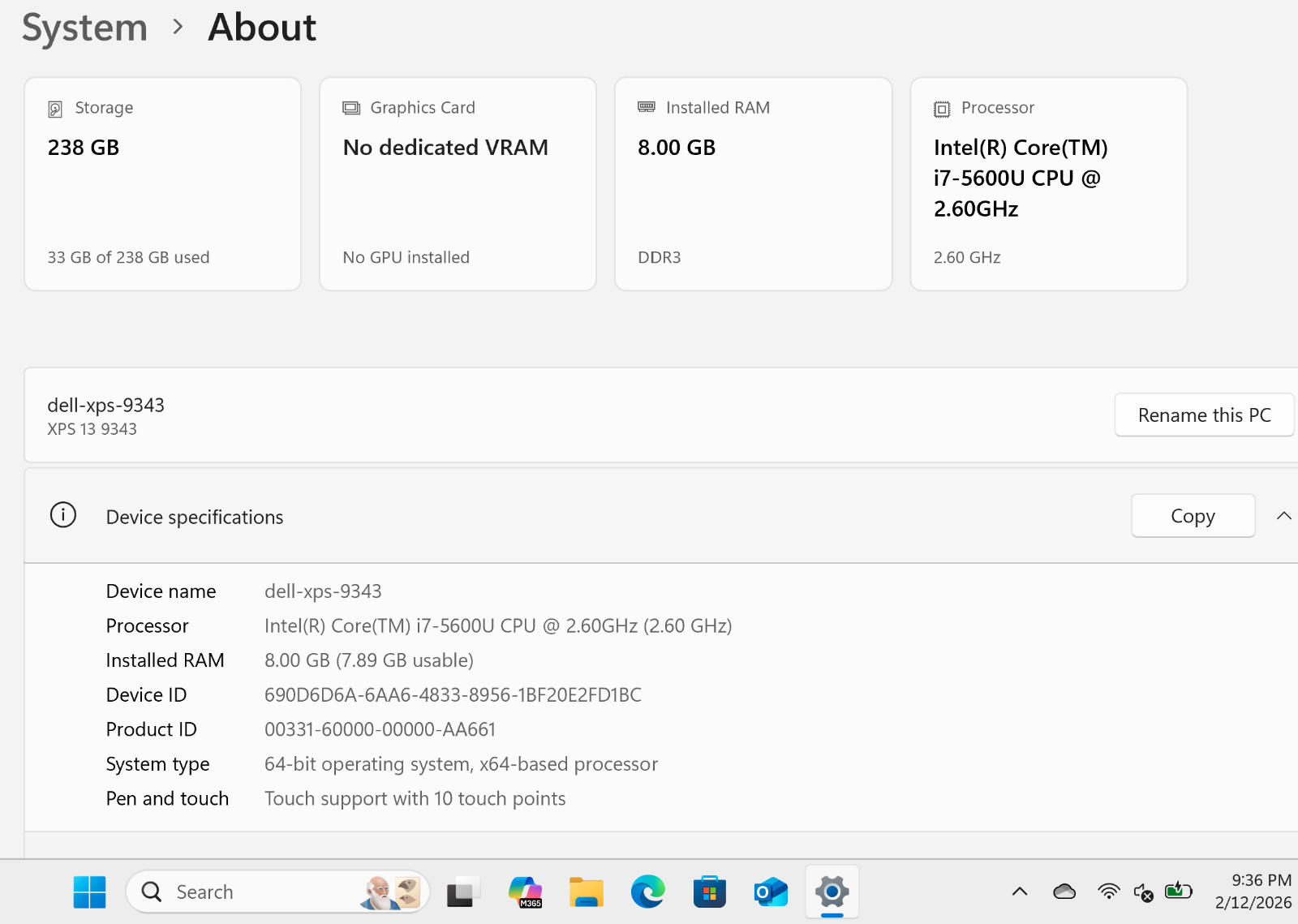
Task: Click the Processor chip icon
Action: 942,109
